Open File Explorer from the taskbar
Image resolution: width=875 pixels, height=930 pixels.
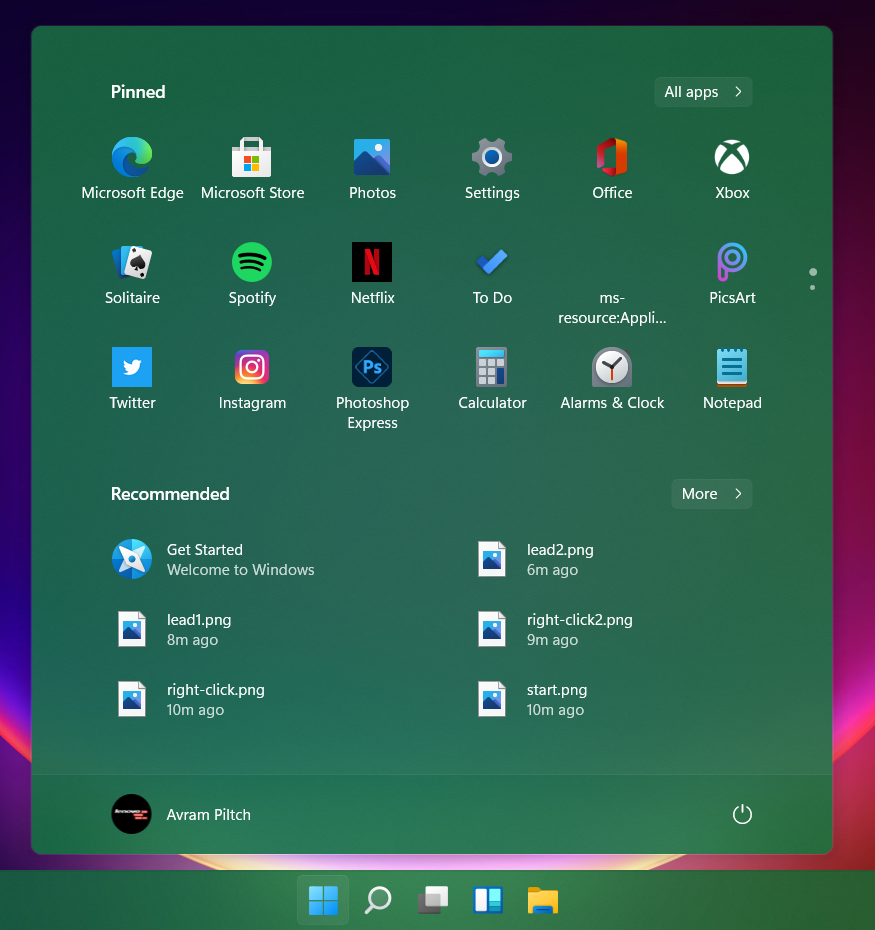542,900
